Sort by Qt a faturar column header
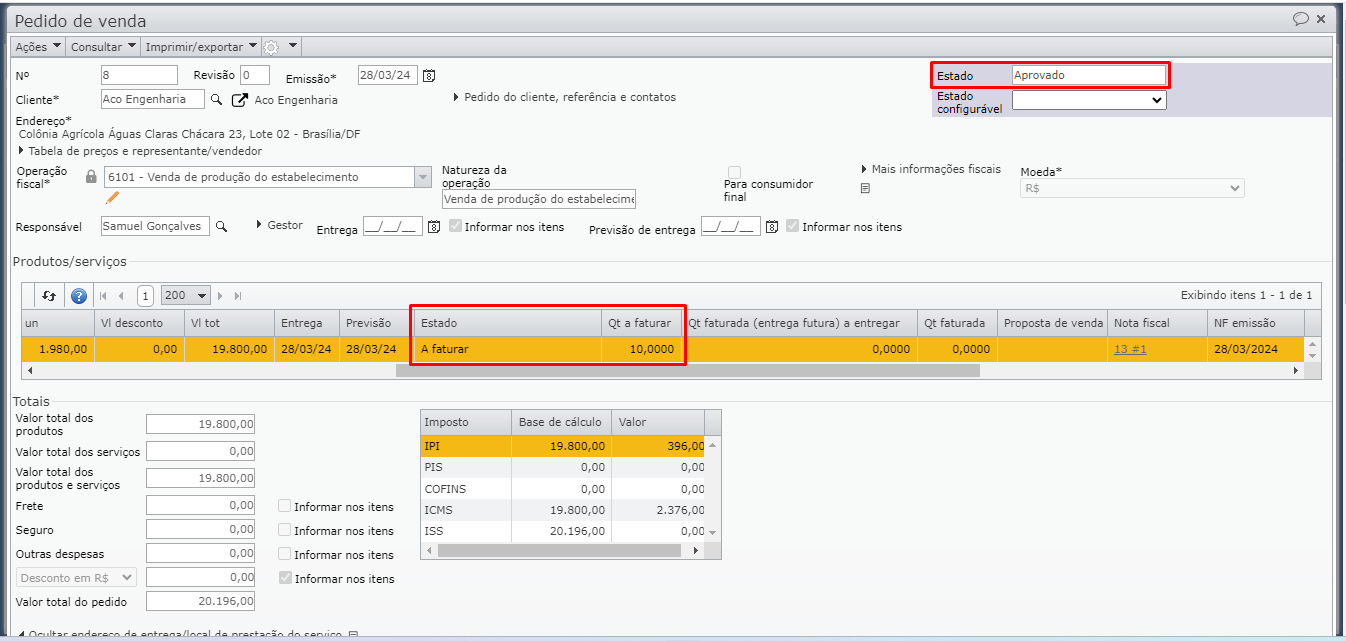 point(641,323)
